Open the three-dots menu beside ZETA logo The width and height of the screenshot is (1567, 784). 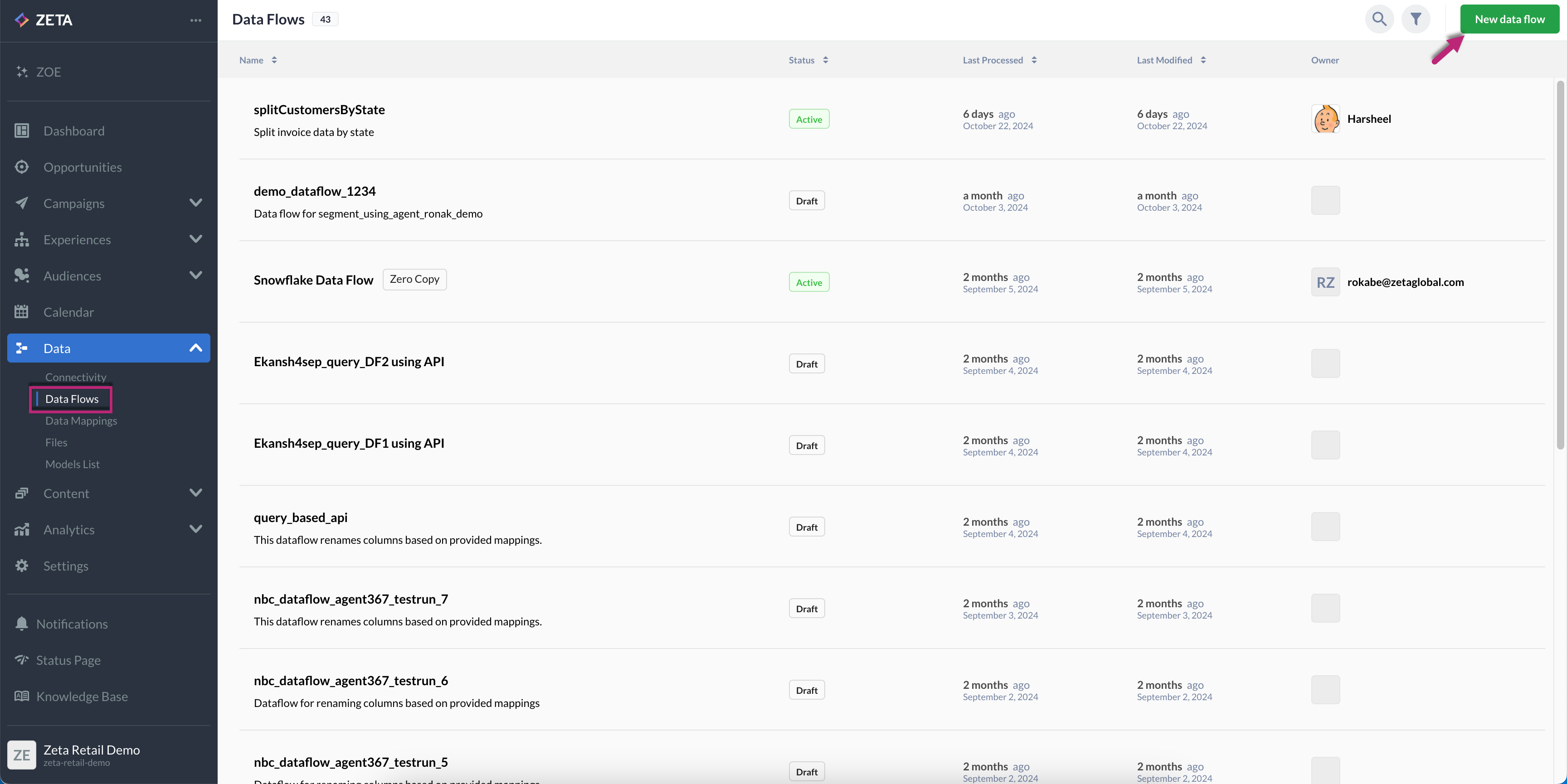tap(195, 20)
